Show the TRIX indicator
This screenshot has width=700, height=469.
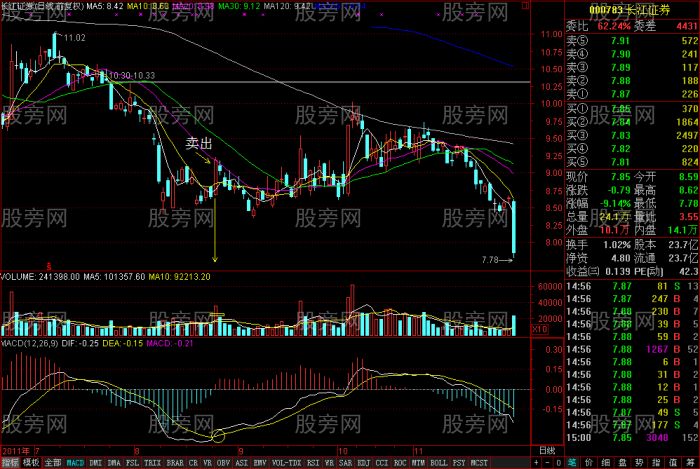tap(152, 463)
